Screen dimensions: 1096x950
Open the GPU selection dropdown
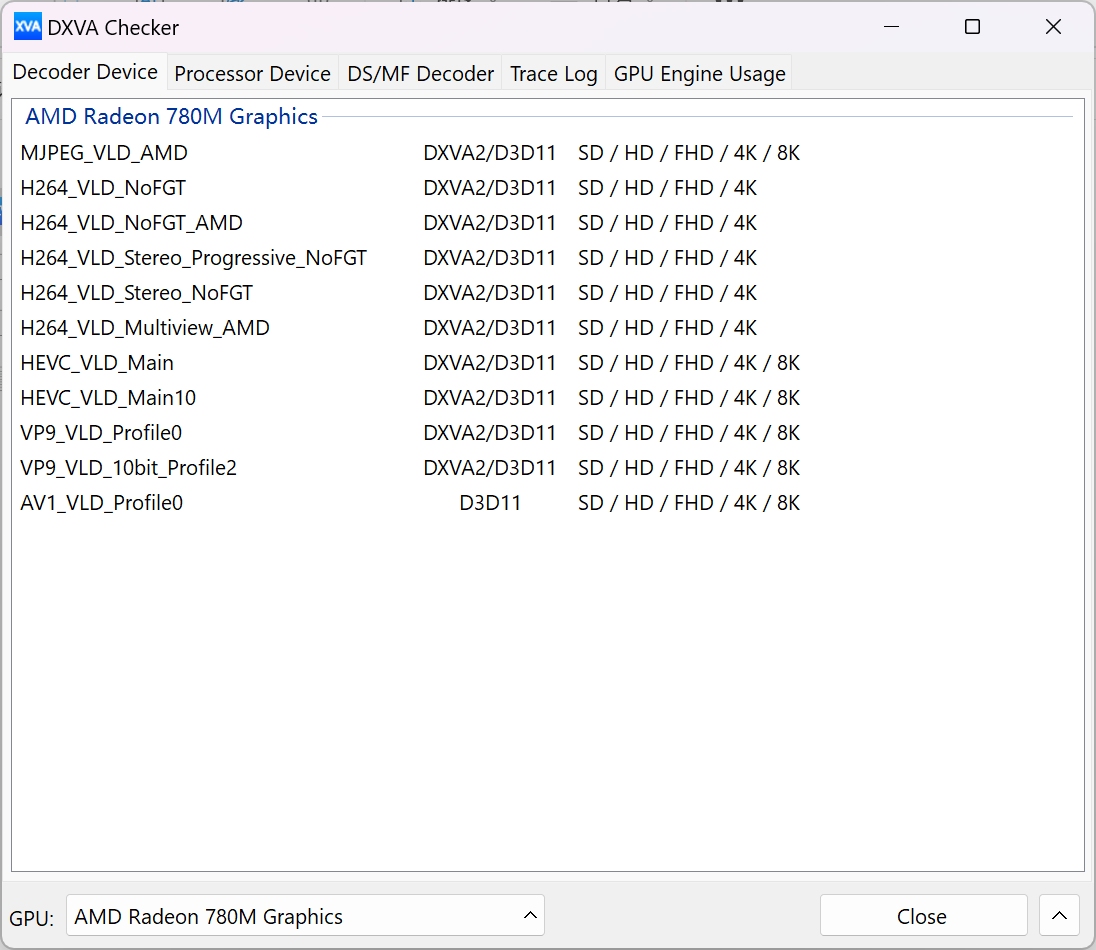point(305,916)
